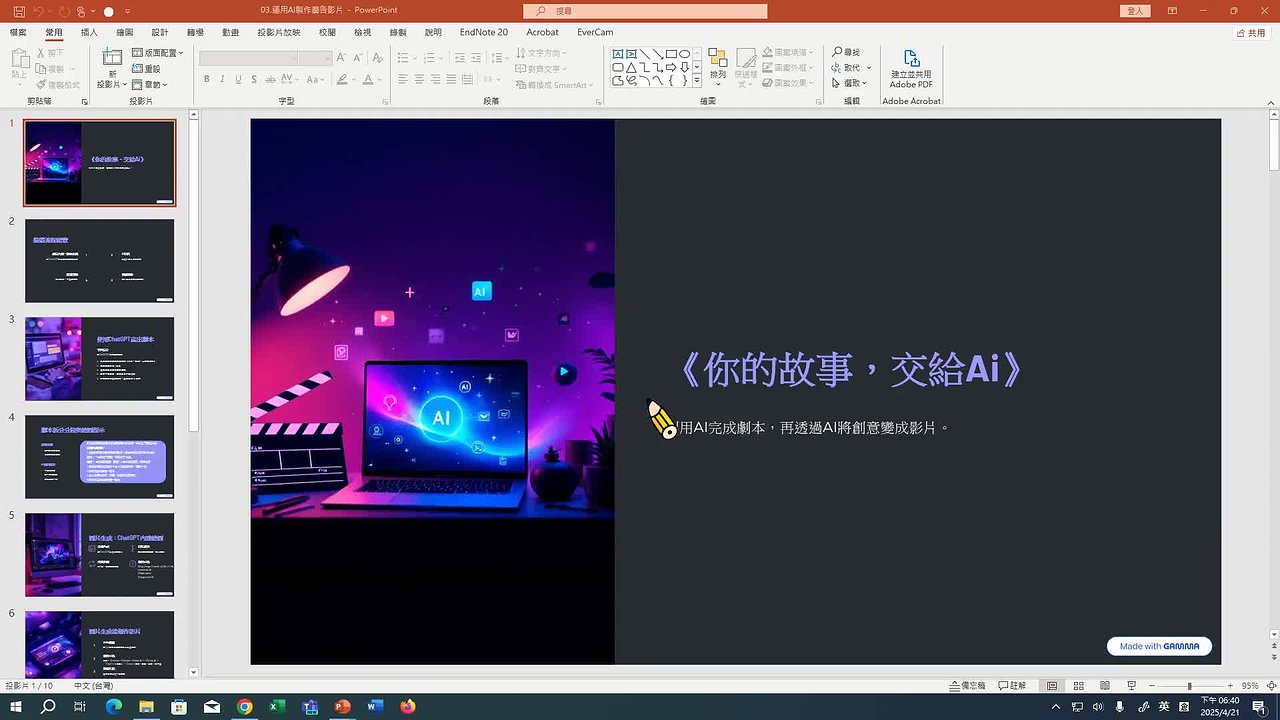Click the New Slide icon
Image resolution: width=1280 pixels, height=720 pixels.
pos(112,58)
